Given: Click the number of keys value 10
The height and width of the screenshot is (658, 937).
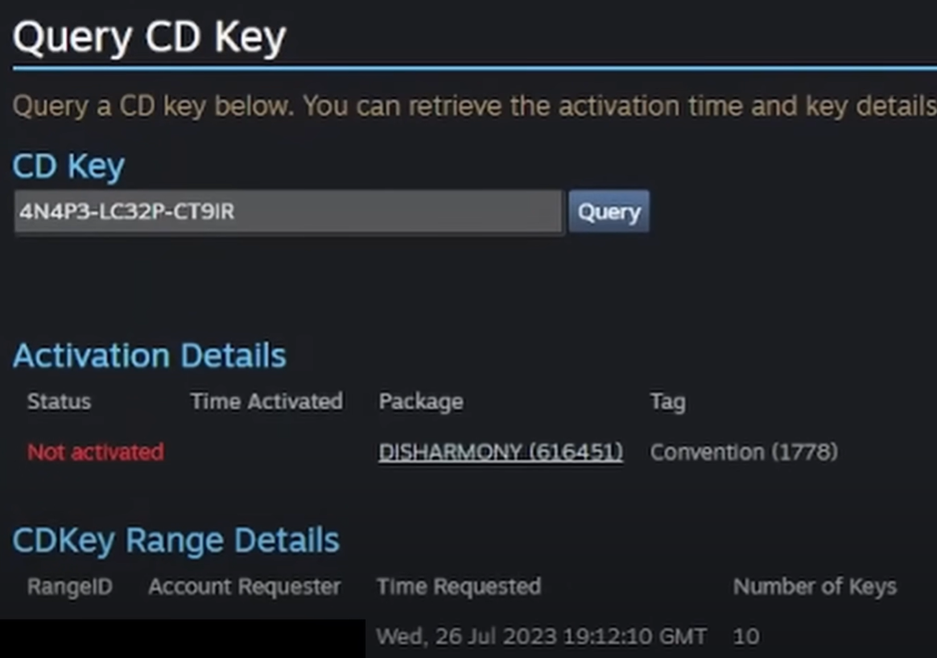Looking at the screenshot, I should [x=745, y=636].
